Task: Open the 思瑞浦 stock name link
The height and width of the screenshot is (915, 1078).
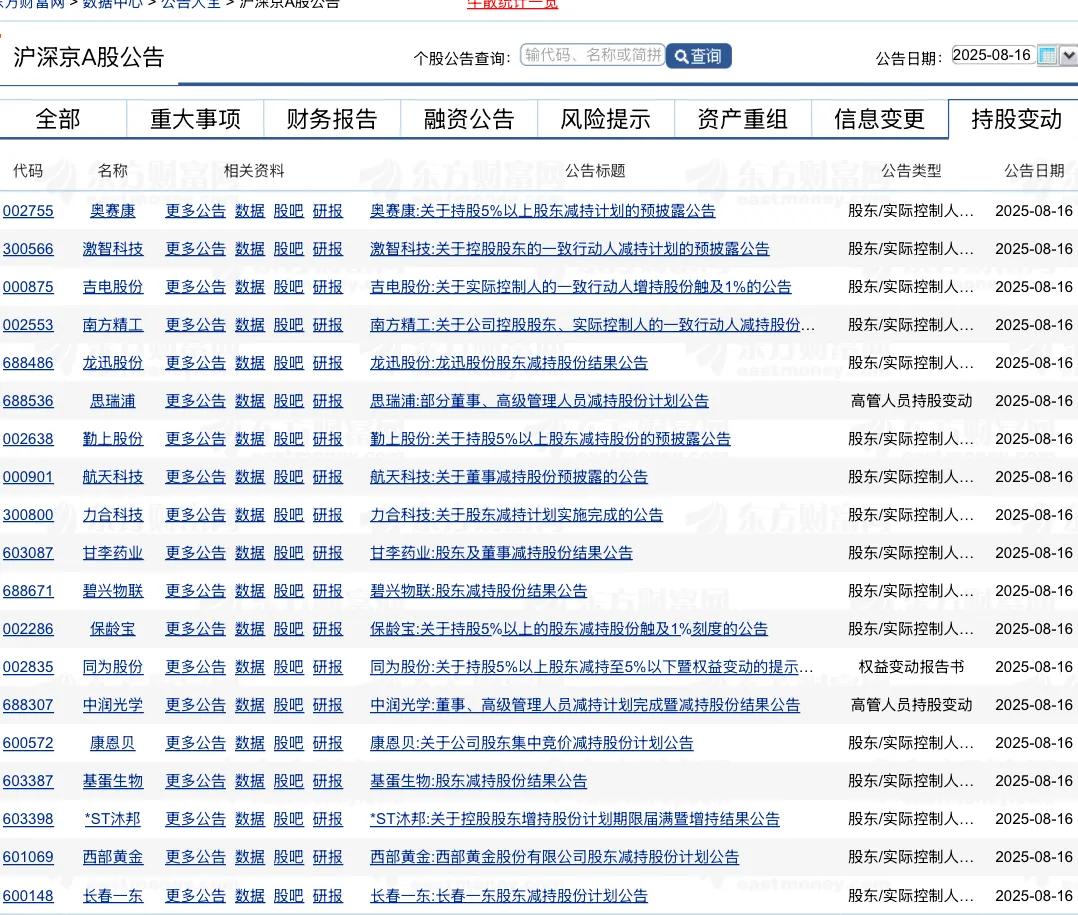Action: pyautogui.click(x=113, y=401)
